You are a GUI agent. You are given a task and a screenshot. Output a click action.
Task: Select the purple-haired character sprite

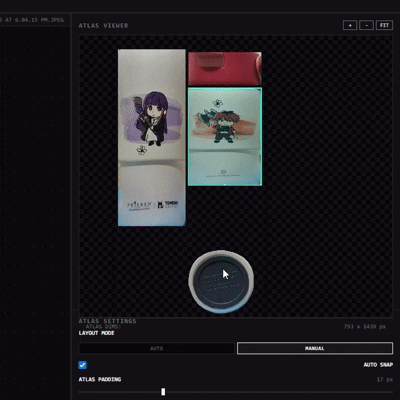tap(152, 138)
